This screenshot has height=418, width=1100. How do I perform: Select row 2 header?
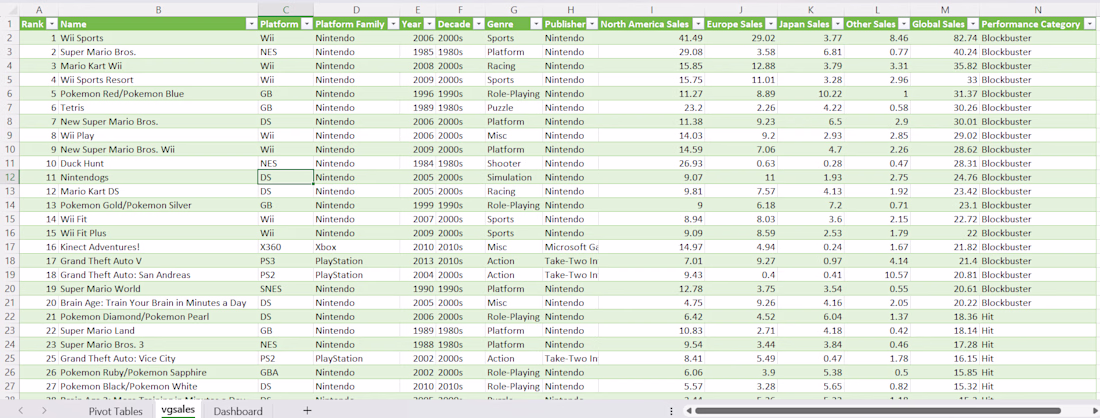pyautogui.click(x=10, y=38)
